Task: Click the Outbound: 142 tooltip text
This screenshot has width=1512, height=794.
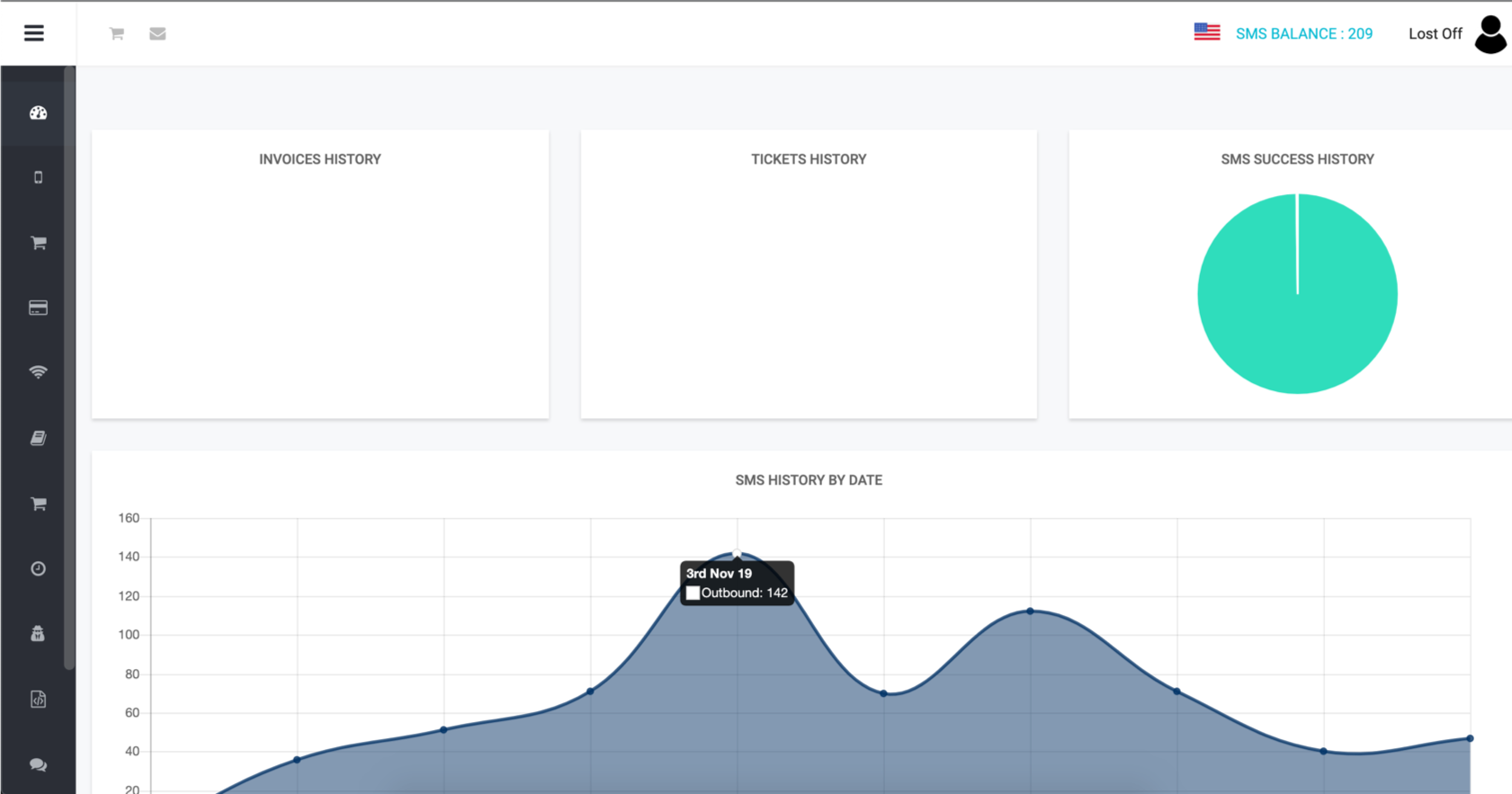Action: point(745,593)
